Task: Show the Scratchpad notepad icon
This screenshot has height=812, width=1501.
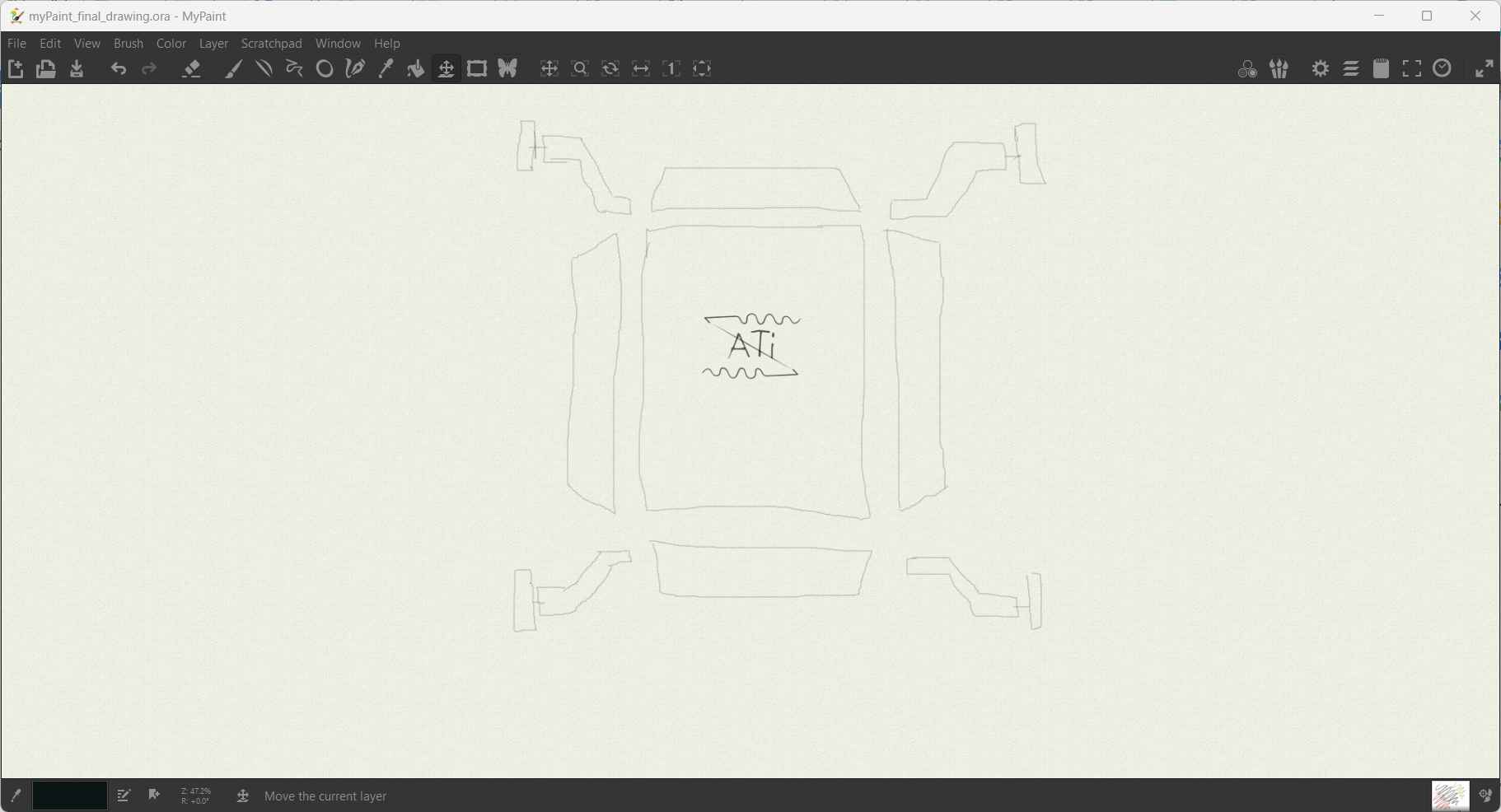Action: coord(1382,69)
